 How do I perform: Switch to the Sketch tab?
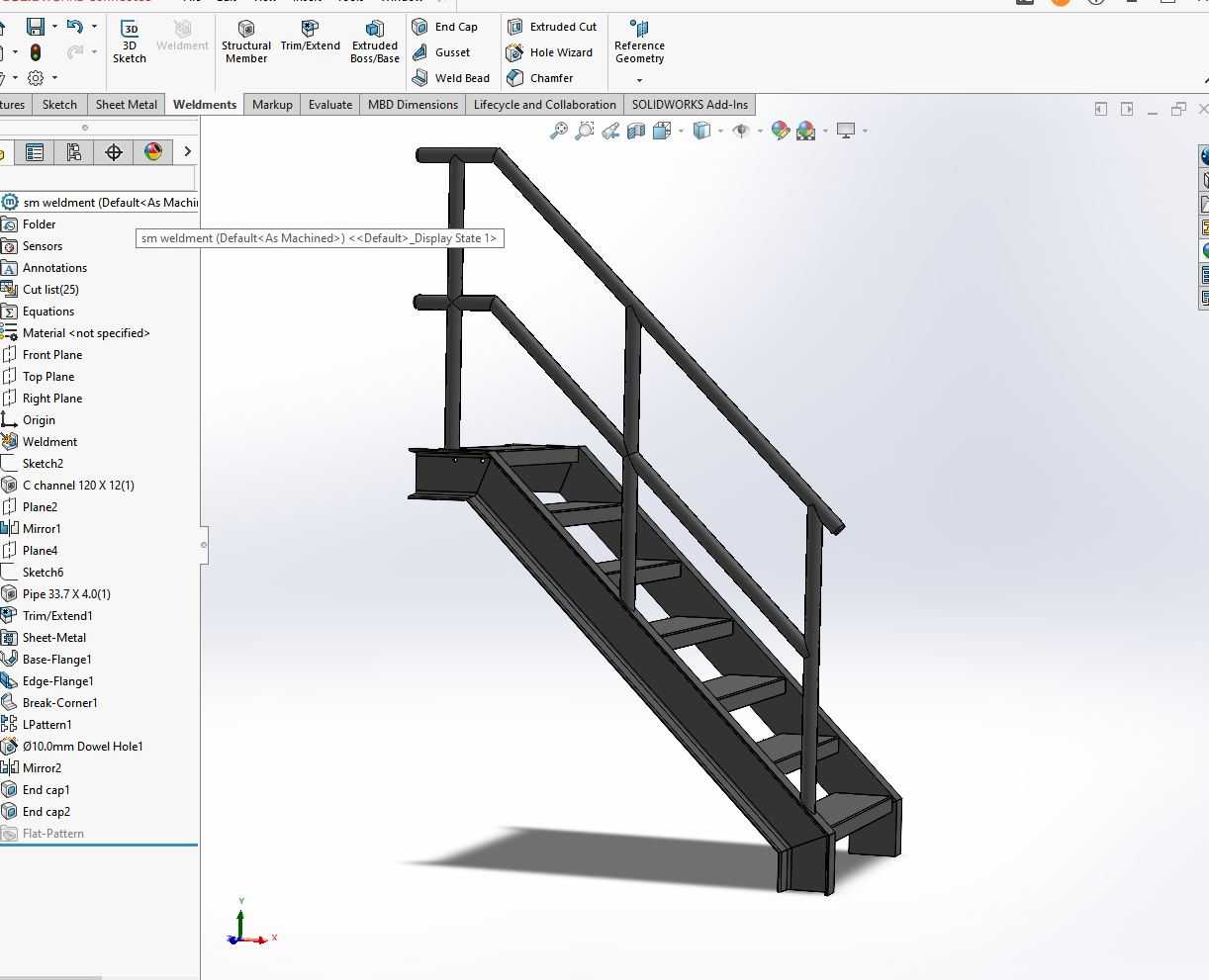click(59, 105)
